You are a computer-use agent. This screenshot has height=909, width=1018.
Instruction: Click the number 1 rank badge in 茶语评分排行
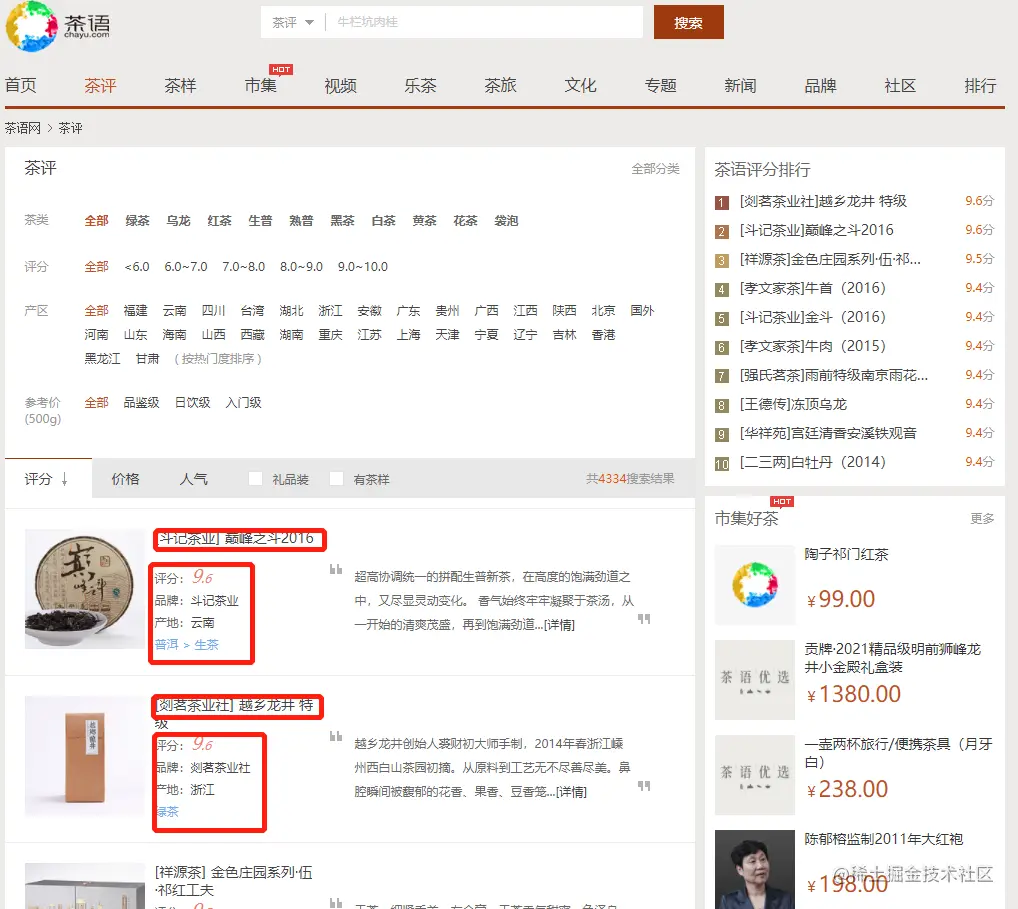721,201
